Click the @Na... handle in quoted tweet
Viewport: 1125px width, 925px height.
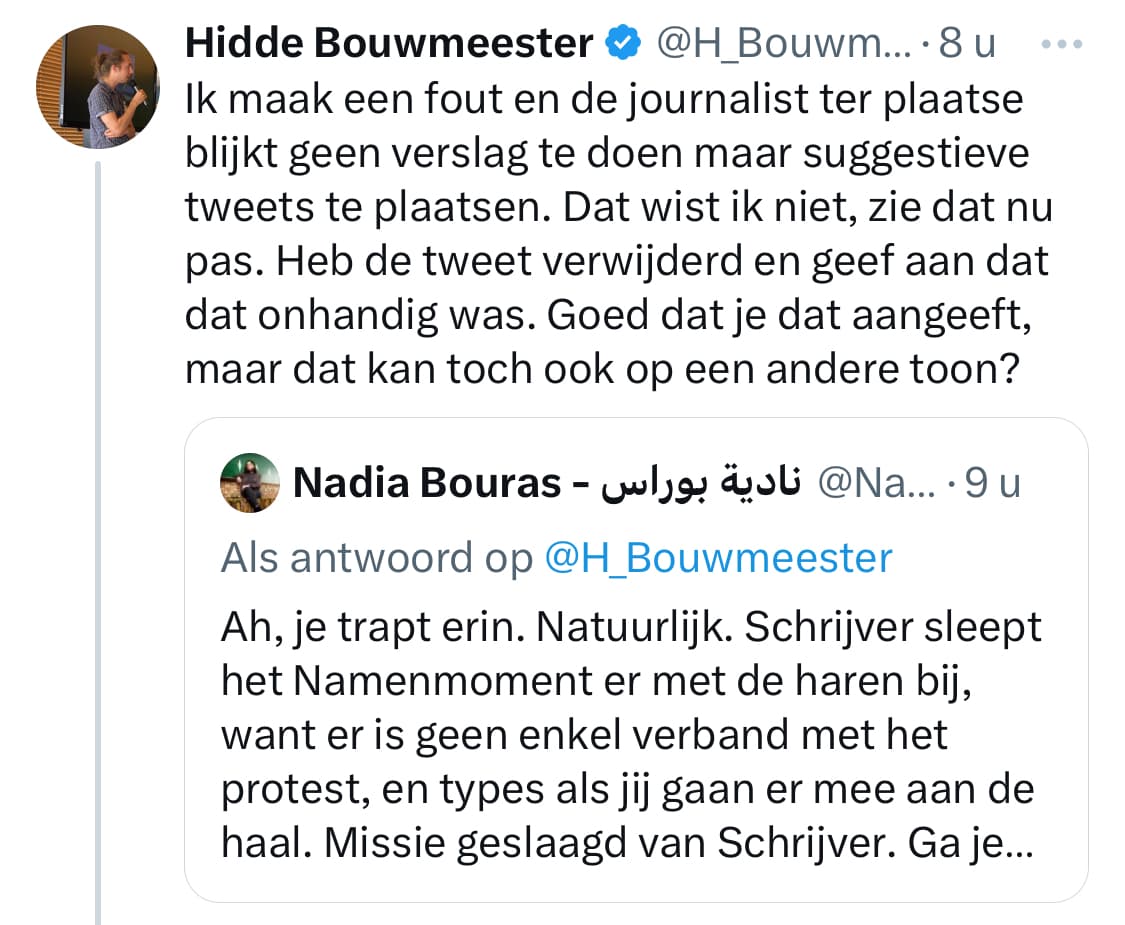tap(877, 483)
